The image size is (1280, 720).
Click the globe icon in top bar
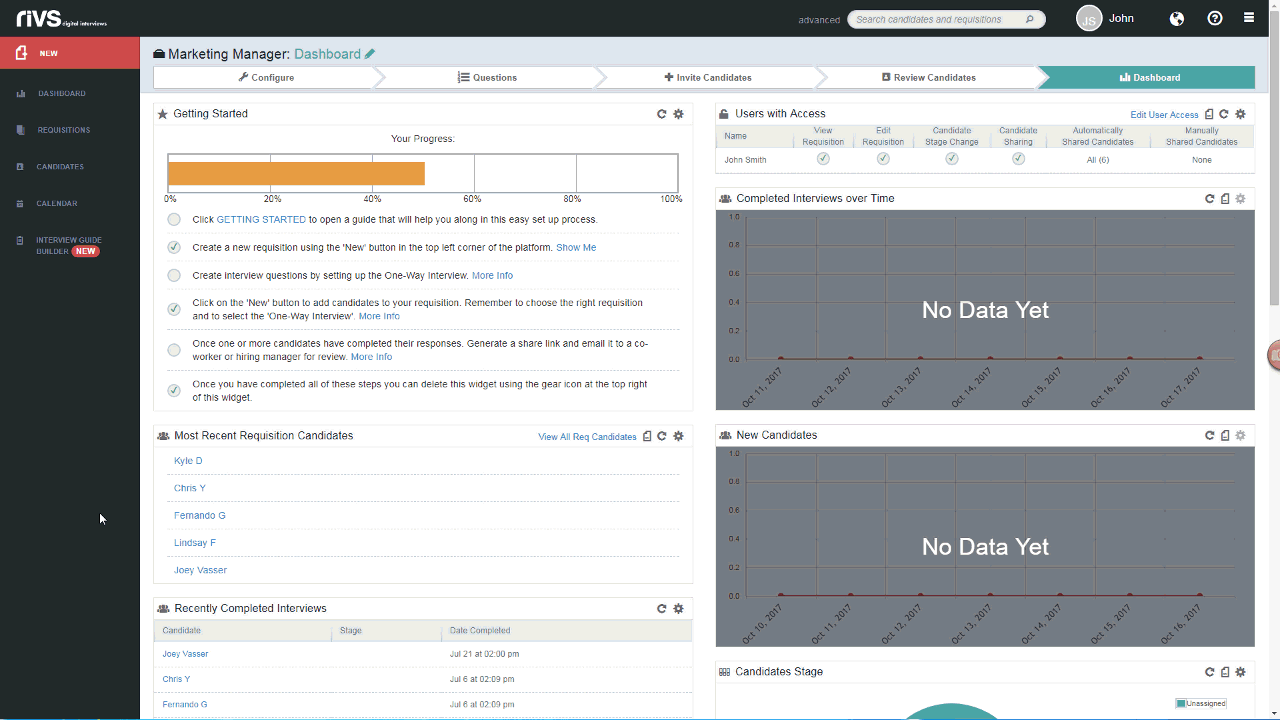[x=1177, y=18]
